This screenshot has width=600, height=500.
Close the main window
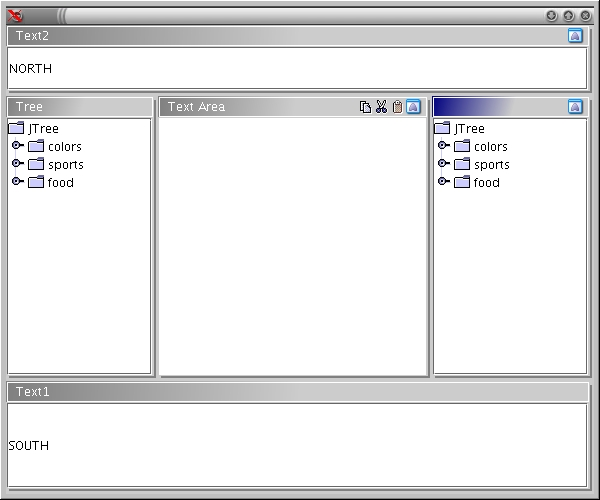point(585,16)
